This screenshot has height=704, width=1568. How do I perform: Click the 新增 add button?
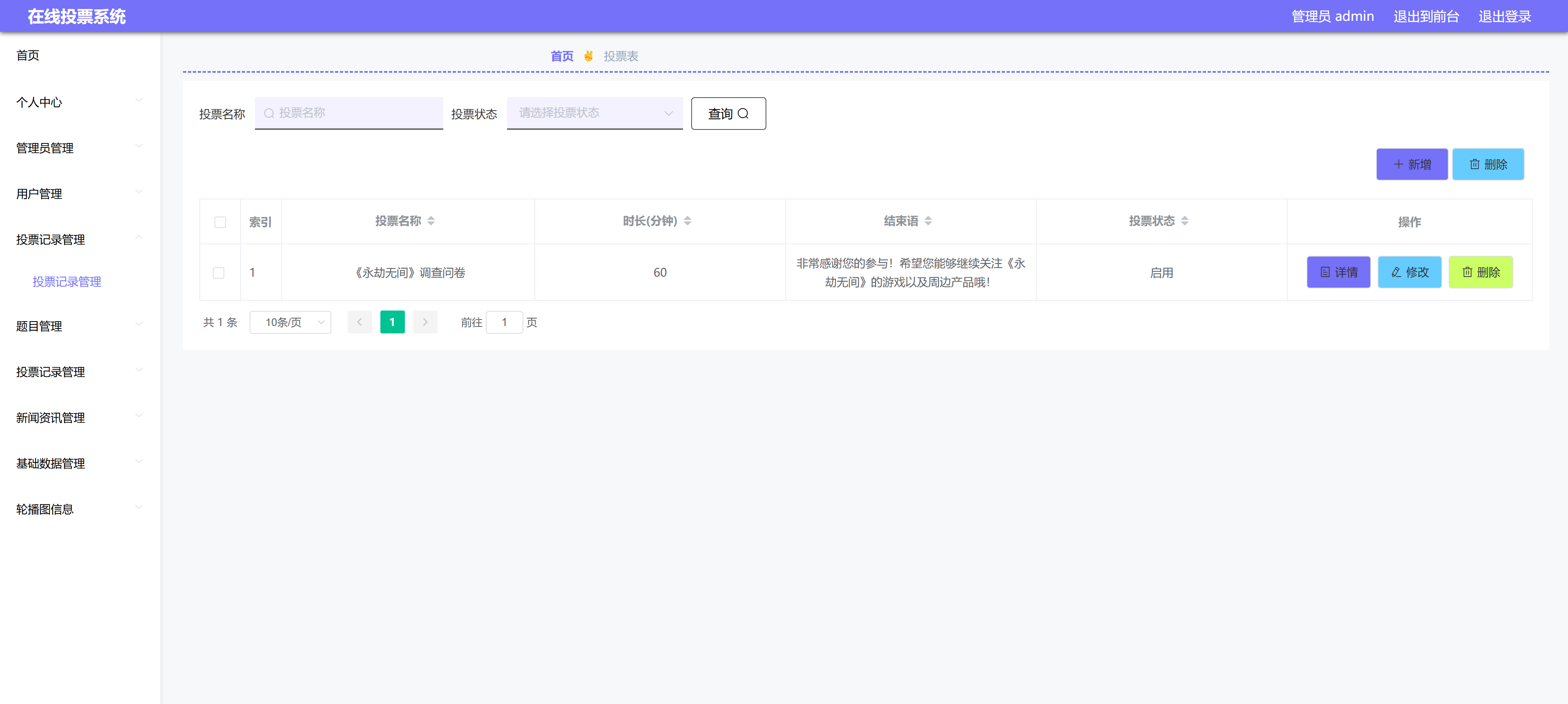point(1412,164)
